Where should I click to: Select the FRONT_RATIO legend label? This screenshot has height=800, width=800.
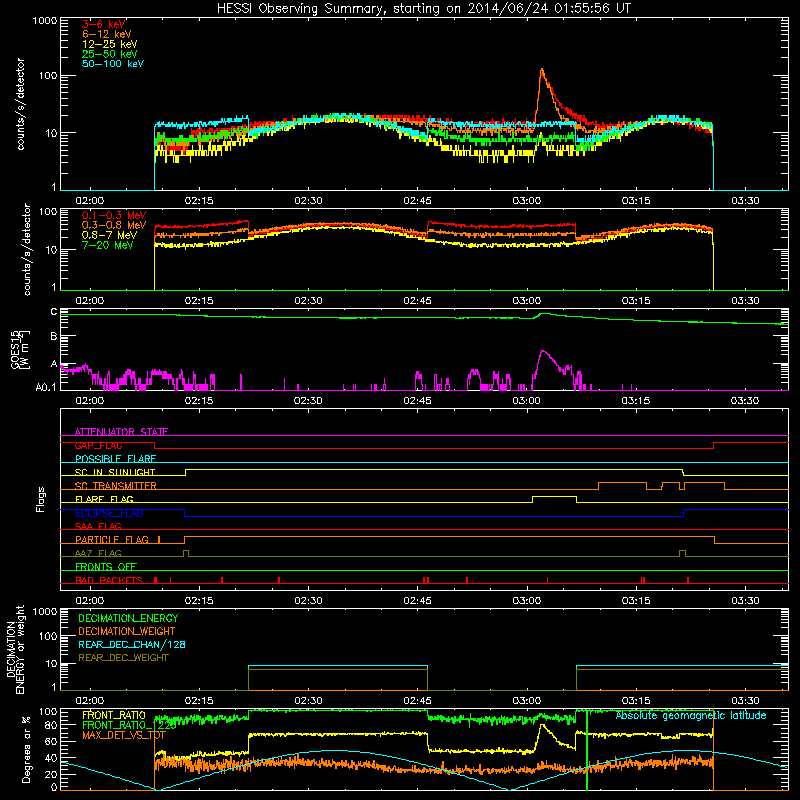click(x=114, y=715)
